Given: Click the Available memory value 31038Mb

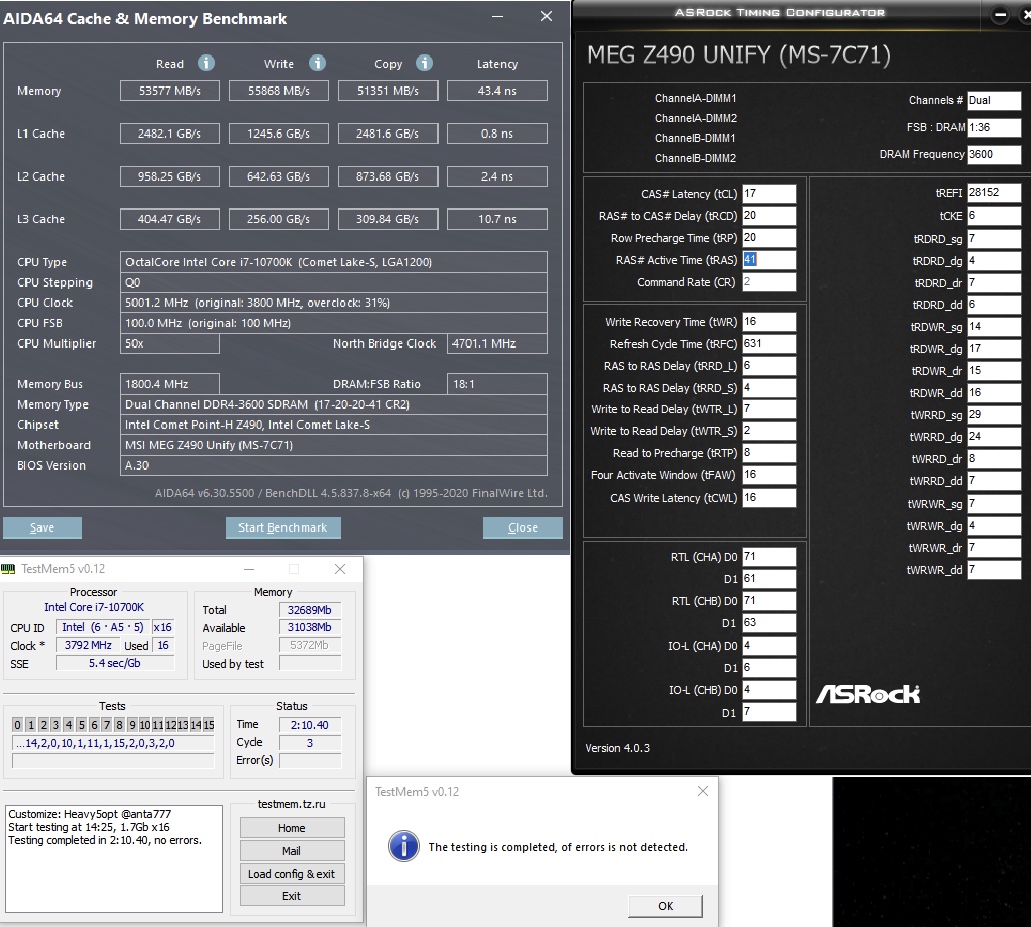Looking at the screenshot, I should coord(310,627).
